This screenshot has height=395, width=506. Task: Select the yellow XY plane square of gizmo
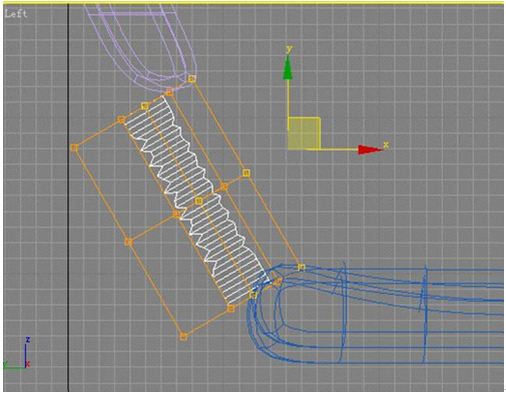[x=304, y=133]
